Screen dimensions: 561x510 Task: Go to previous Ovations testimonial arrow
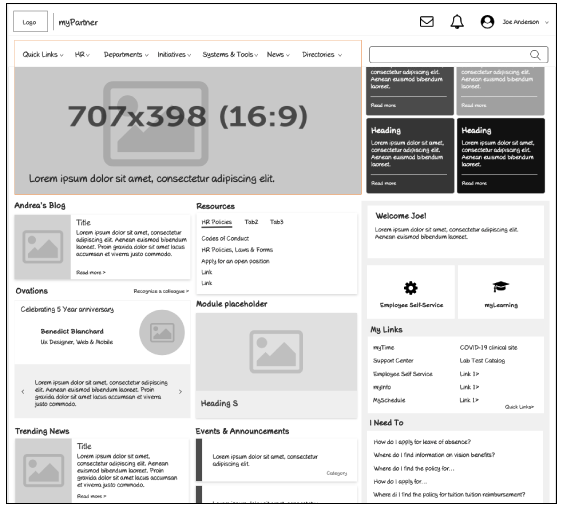(23, 392)
